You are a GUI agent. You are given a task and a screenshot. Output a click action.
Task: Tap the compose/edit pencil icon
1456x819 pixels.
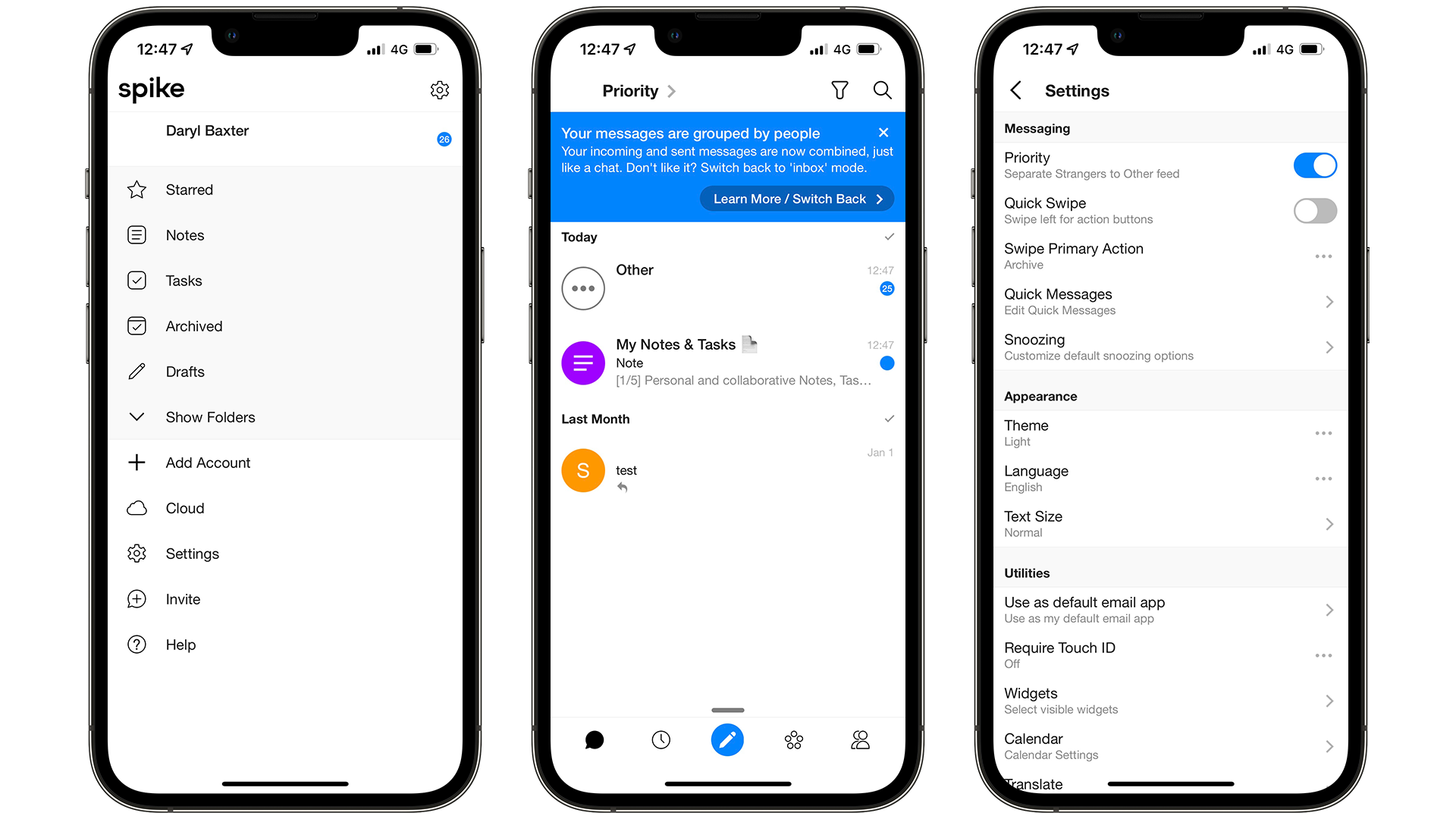click(x=728, y=739)
